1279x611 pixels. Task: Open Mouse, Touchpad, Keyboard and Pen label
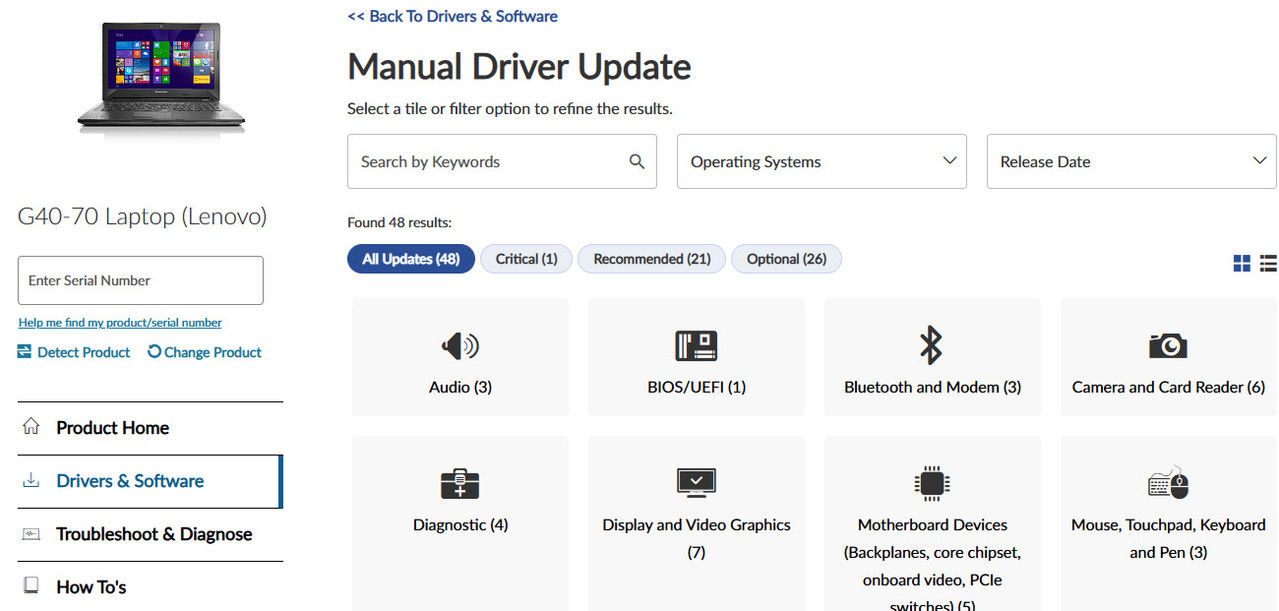1168,538
